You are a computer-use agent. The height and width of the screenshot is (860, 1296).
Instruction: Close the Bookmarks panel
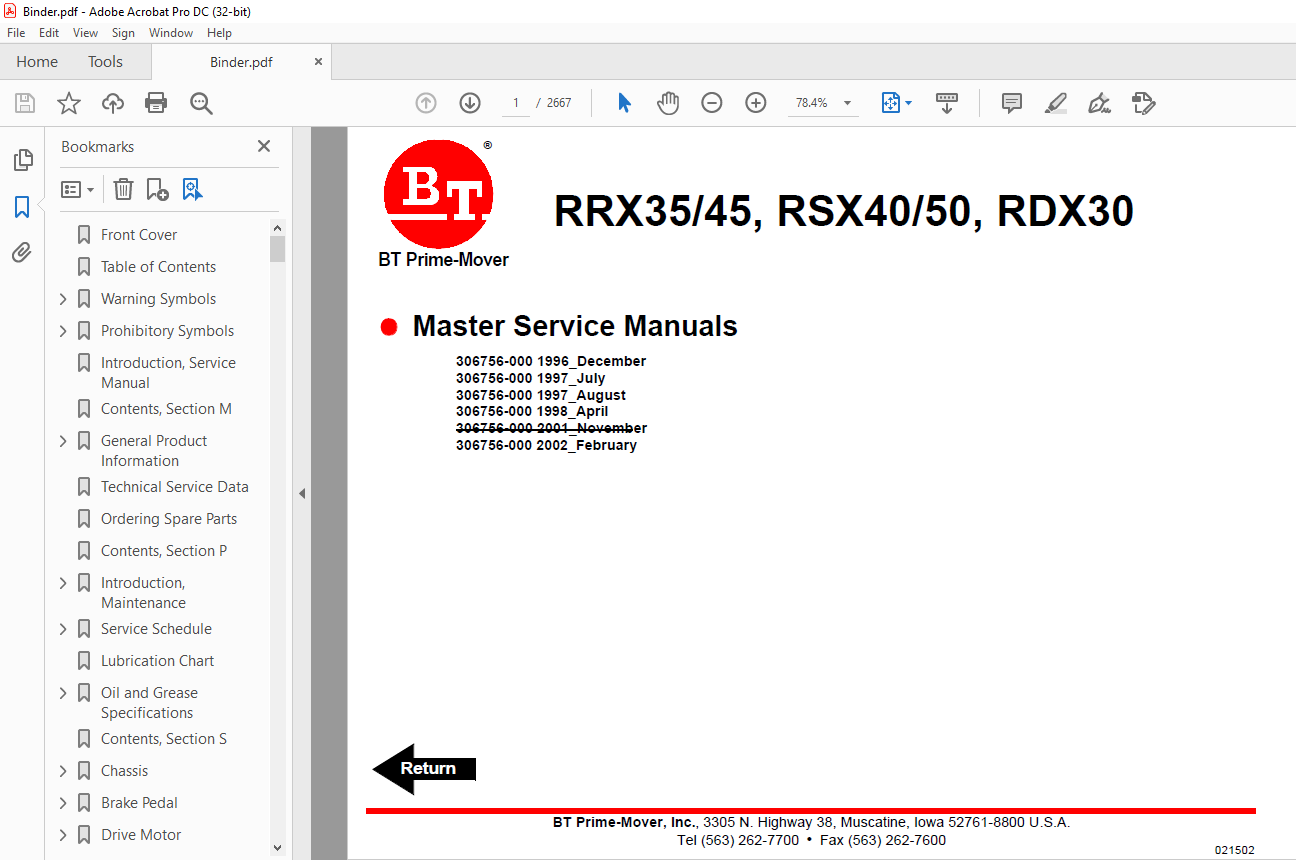coord(264,146)
